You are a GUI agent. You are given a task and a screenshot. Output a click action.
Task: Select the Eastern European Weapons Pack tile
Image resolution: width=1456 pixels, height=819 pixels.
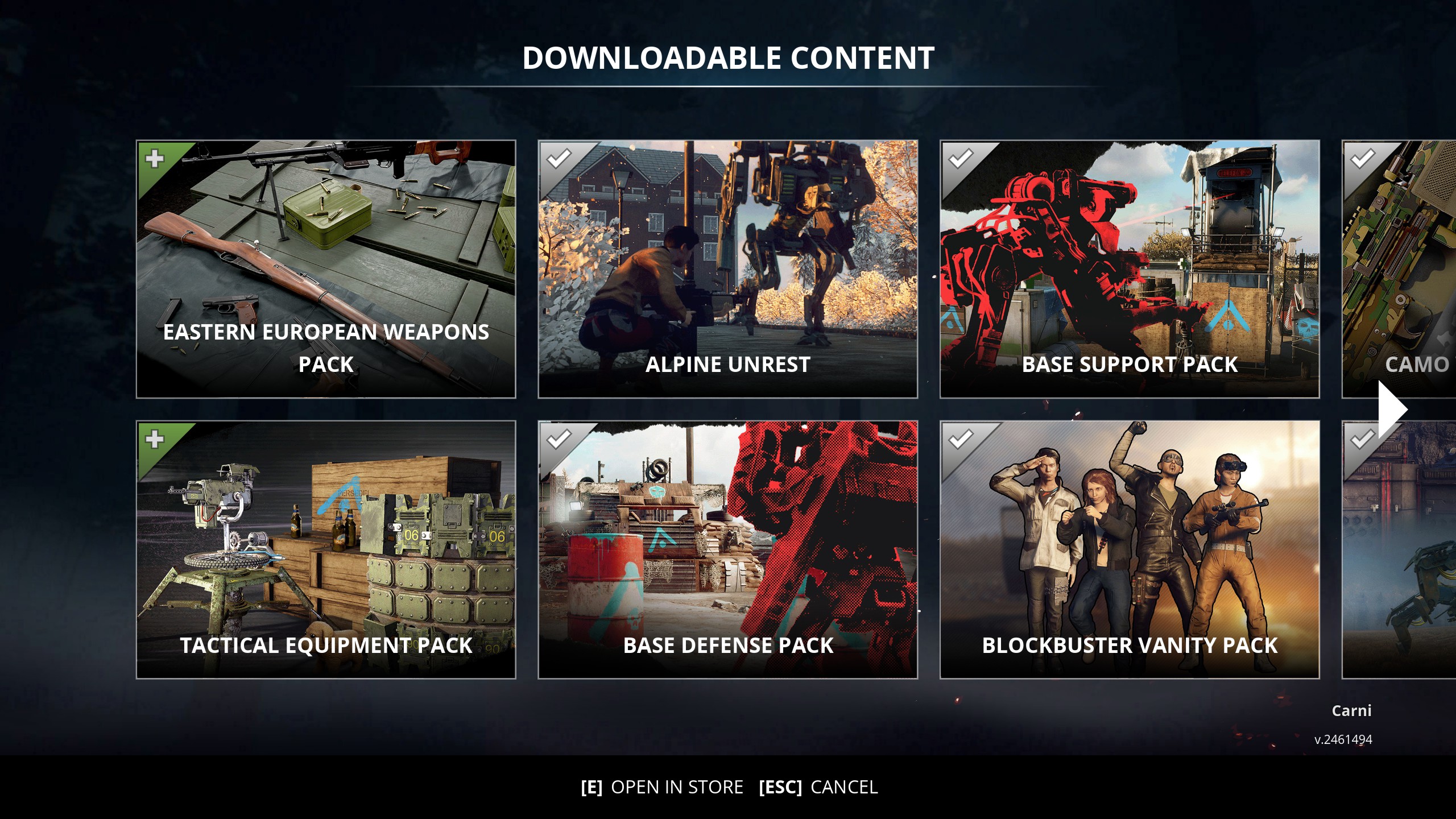[326, 269]
